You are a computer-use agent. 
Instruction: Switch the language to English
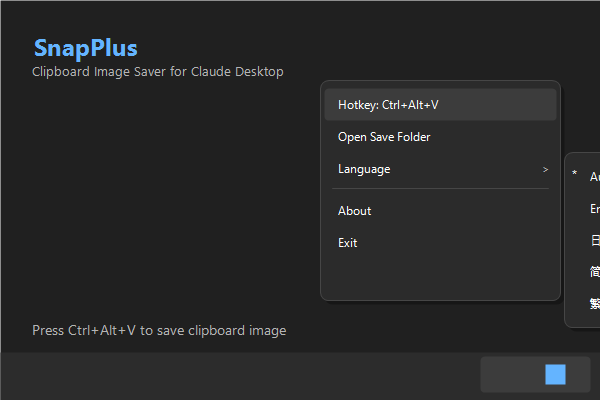pos(594,209)
